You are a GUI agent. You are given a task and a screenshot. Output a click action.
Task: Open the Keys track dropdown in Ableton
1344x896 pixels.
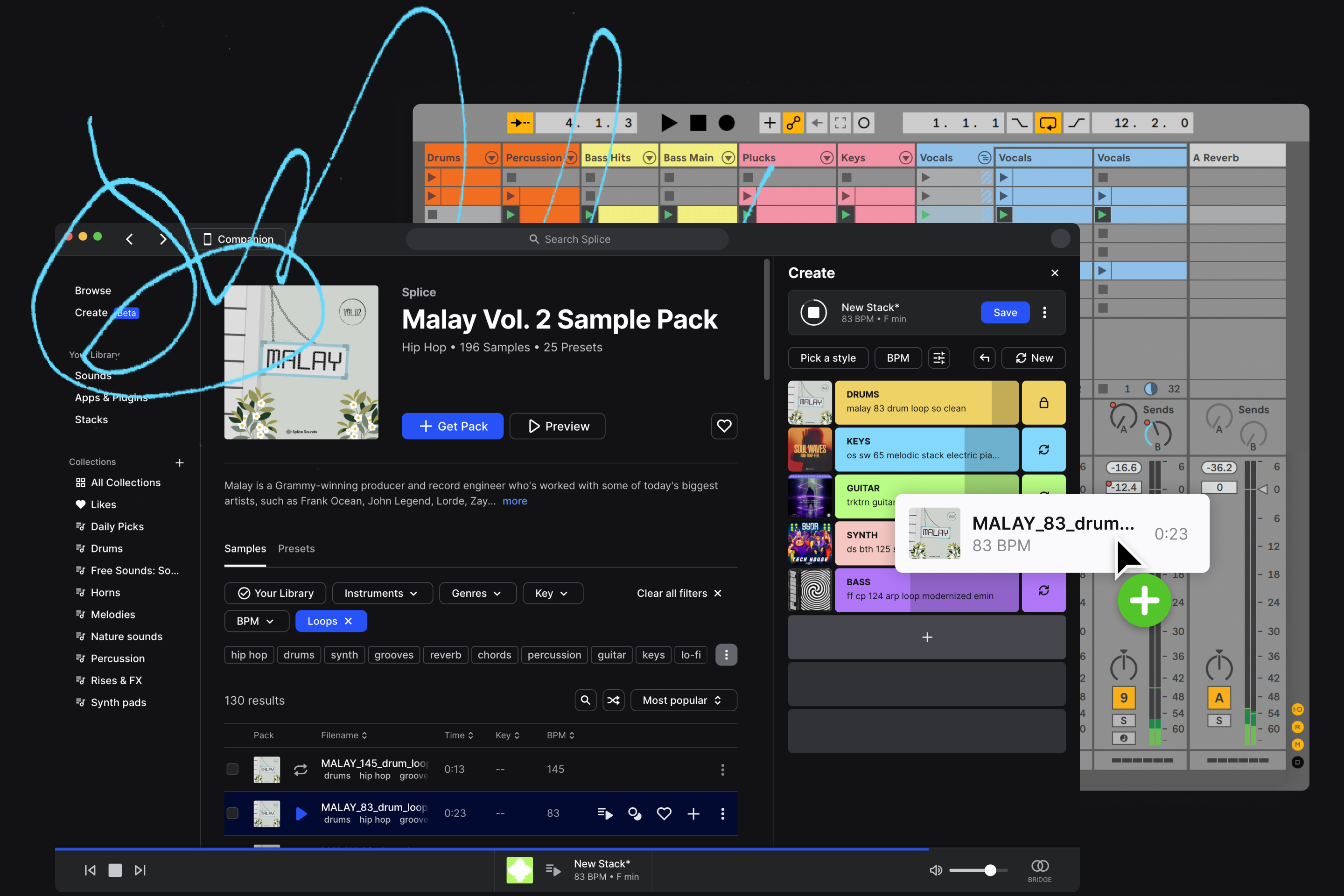click(905, 158)
